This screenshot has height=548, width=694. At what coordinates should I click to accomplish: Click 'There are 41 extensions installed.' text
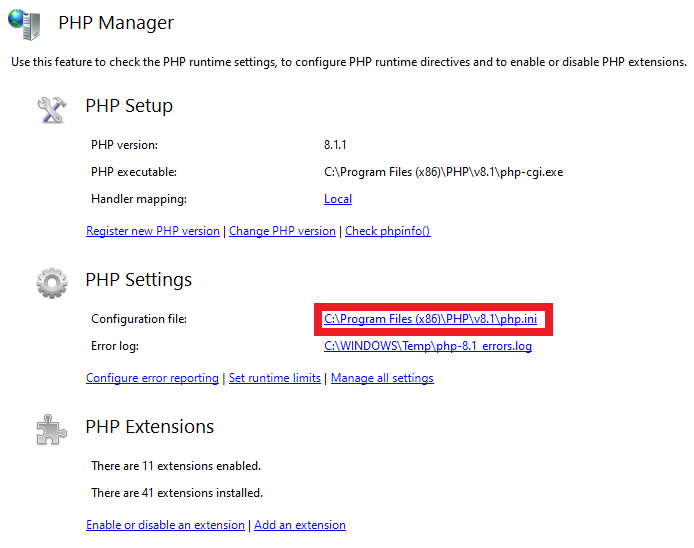coord(177,493)
